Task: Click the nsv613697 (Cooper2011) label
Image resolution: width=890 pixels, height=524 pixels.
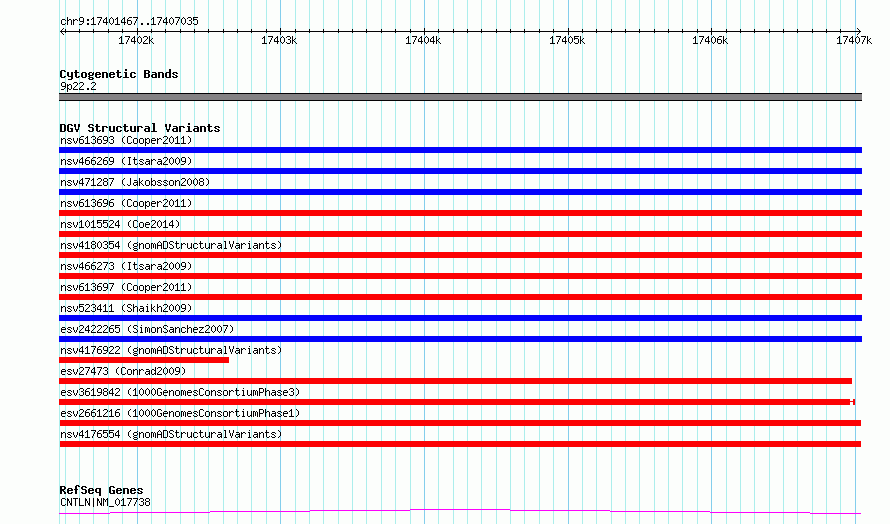Action: (126, 287)
